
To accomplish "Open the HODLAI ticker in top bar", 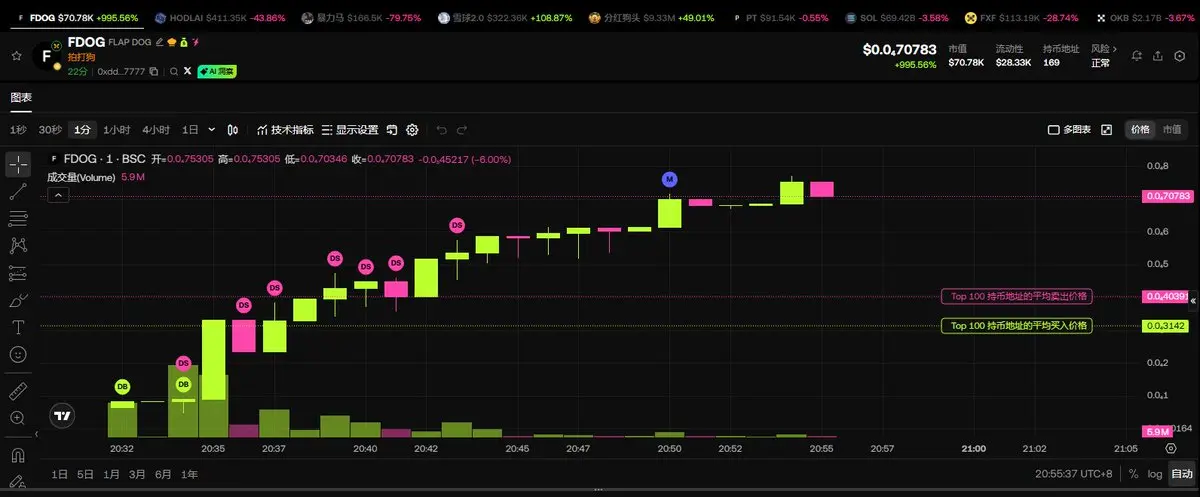I will point(221,18).
